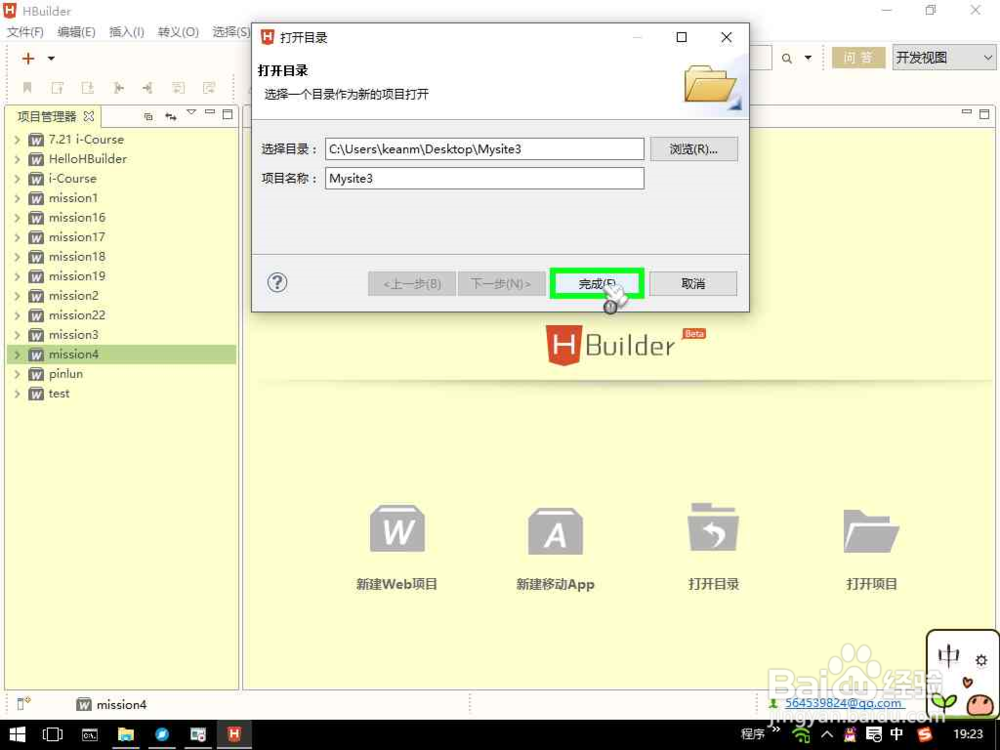This screenshot has height=750, width=1000.
Task: Click the 新建Web项目 icon
Action: coord(397,529)
